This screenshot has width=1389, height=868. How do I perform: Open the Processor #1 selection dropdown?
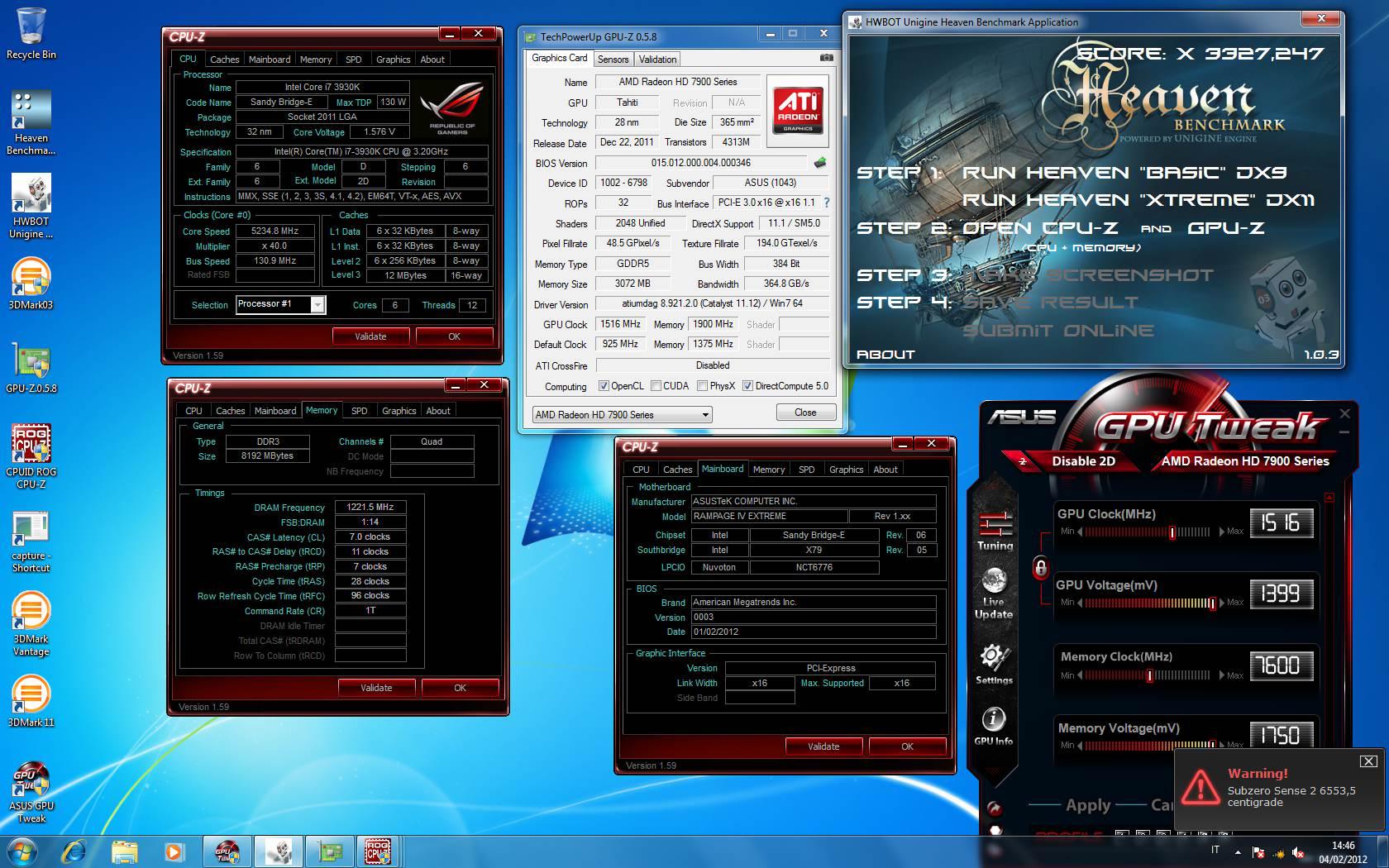[317, 304]
